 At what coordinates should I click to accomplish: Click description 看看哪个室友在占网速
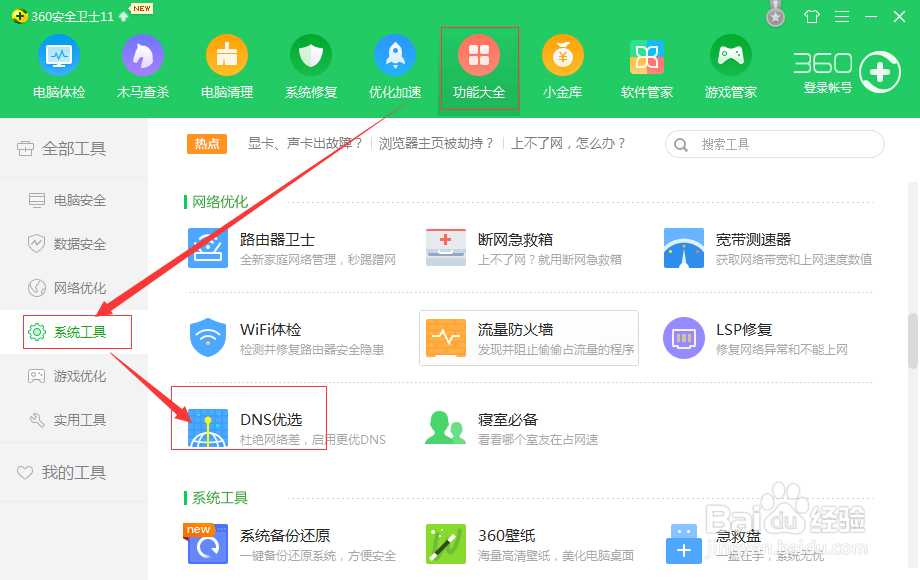538,440
